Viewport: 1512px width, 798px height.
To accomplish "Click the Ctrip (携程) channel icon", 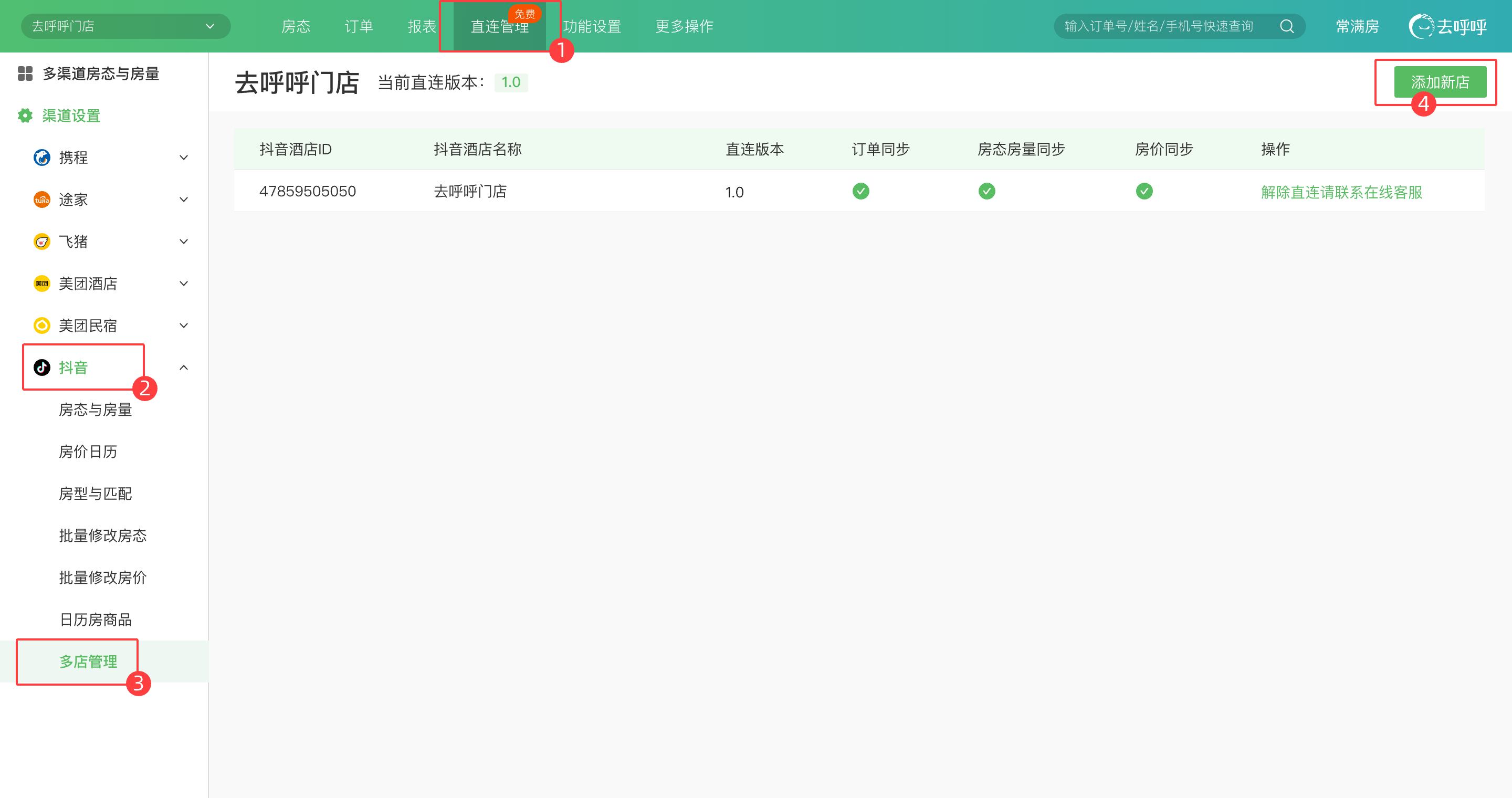I will [41, 157].
